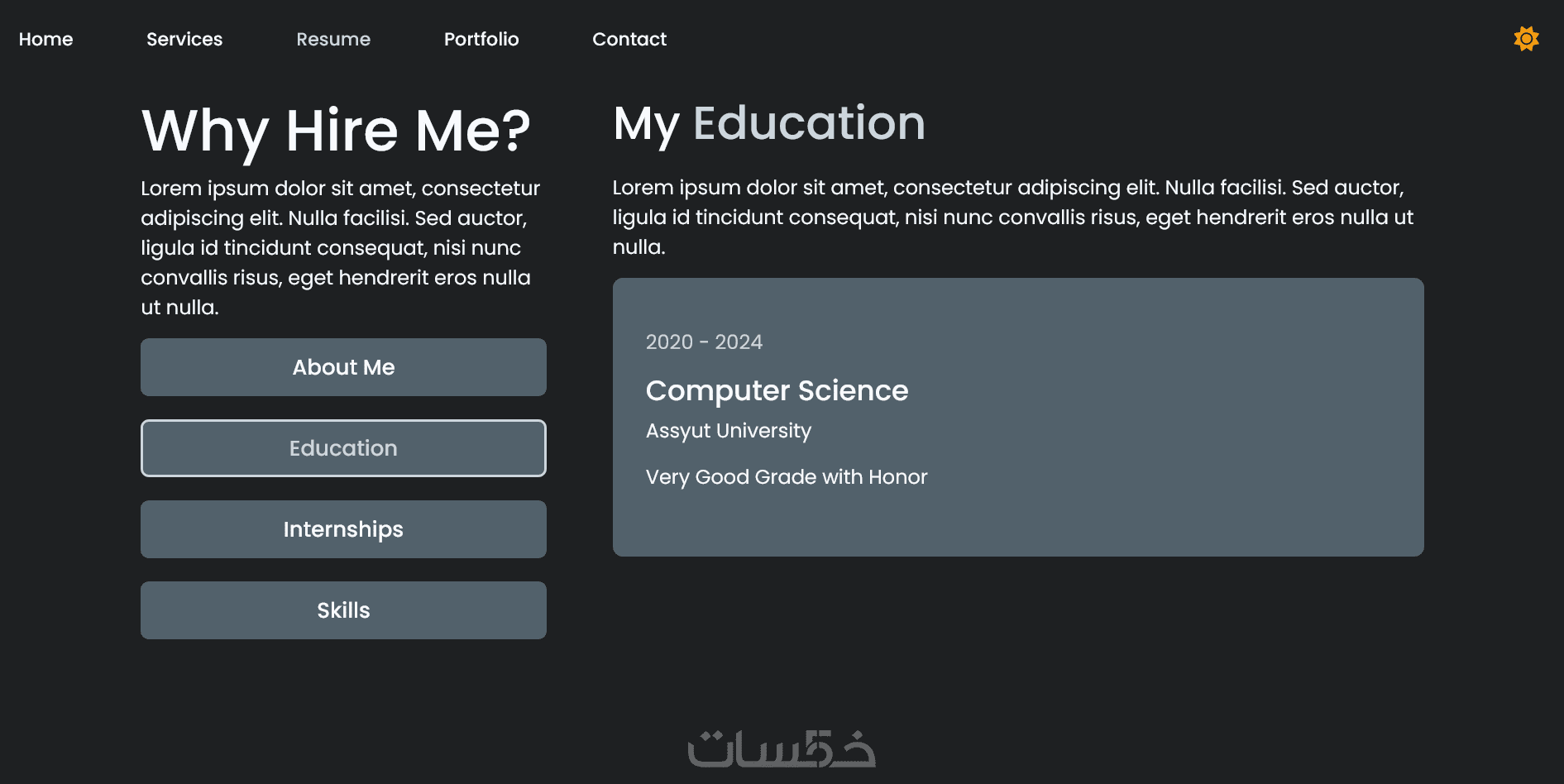
Task: Open the Skills tab
Action: [343, 610]
